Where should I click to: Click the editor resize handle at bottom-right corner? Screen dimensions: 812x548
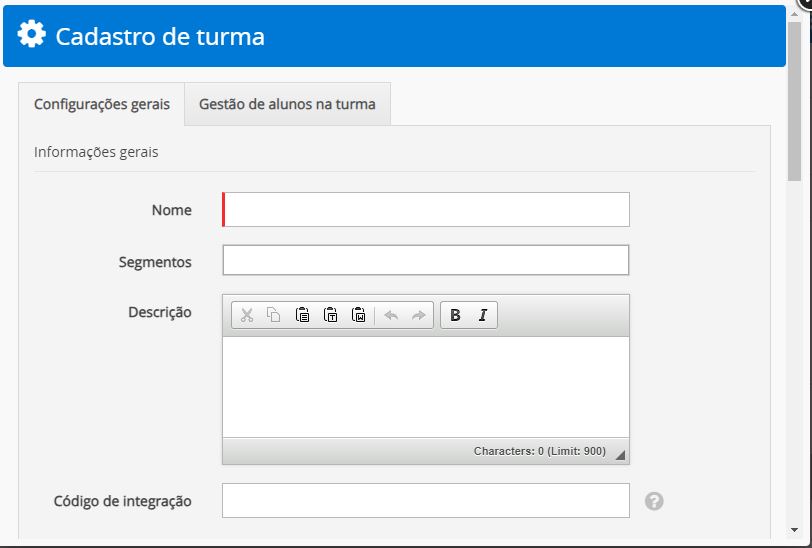[620, 455]
